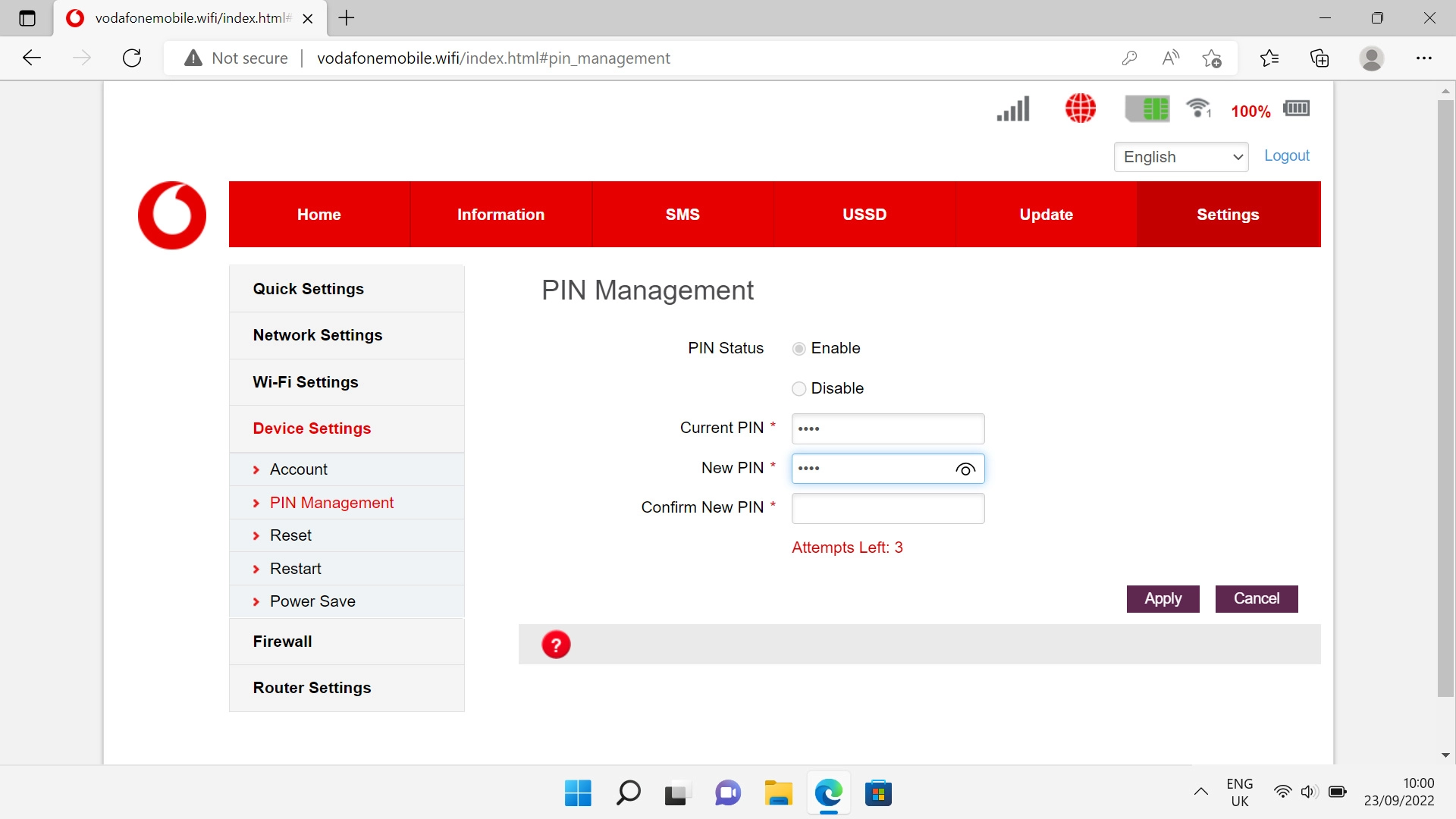Click the green SIM card status icon
The width and height of the screenshot is (1456, 819).
1147,108
